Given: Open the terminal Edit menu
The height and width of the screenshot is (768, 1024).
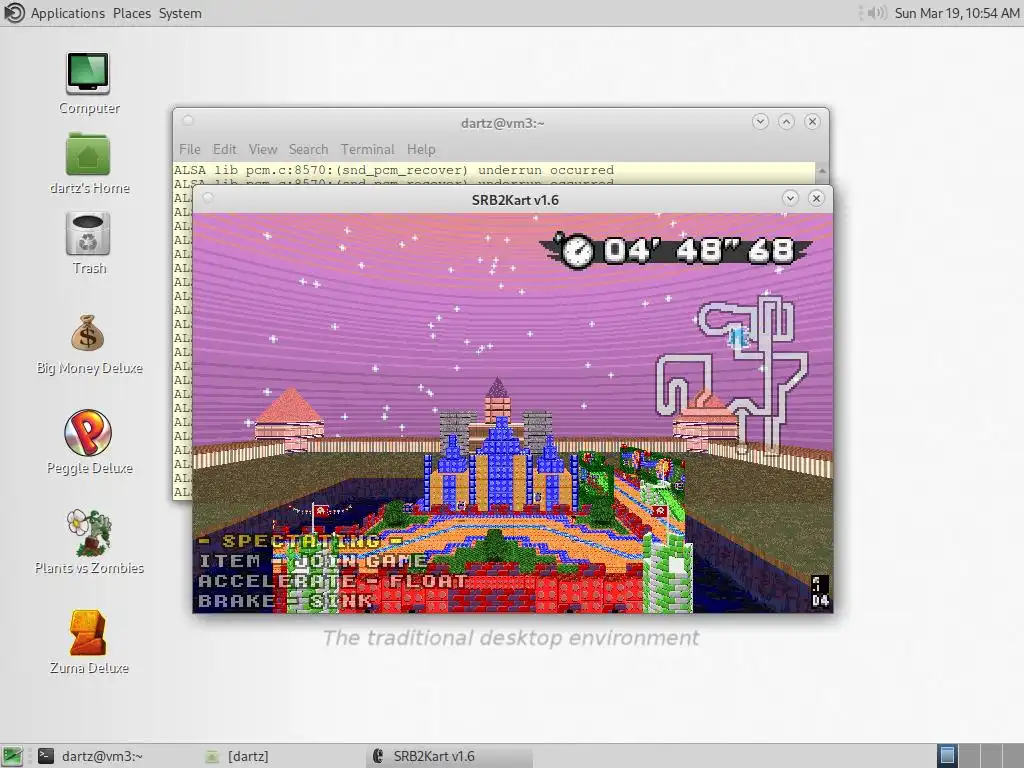Looking at the screenshot, I should point(225,150).
